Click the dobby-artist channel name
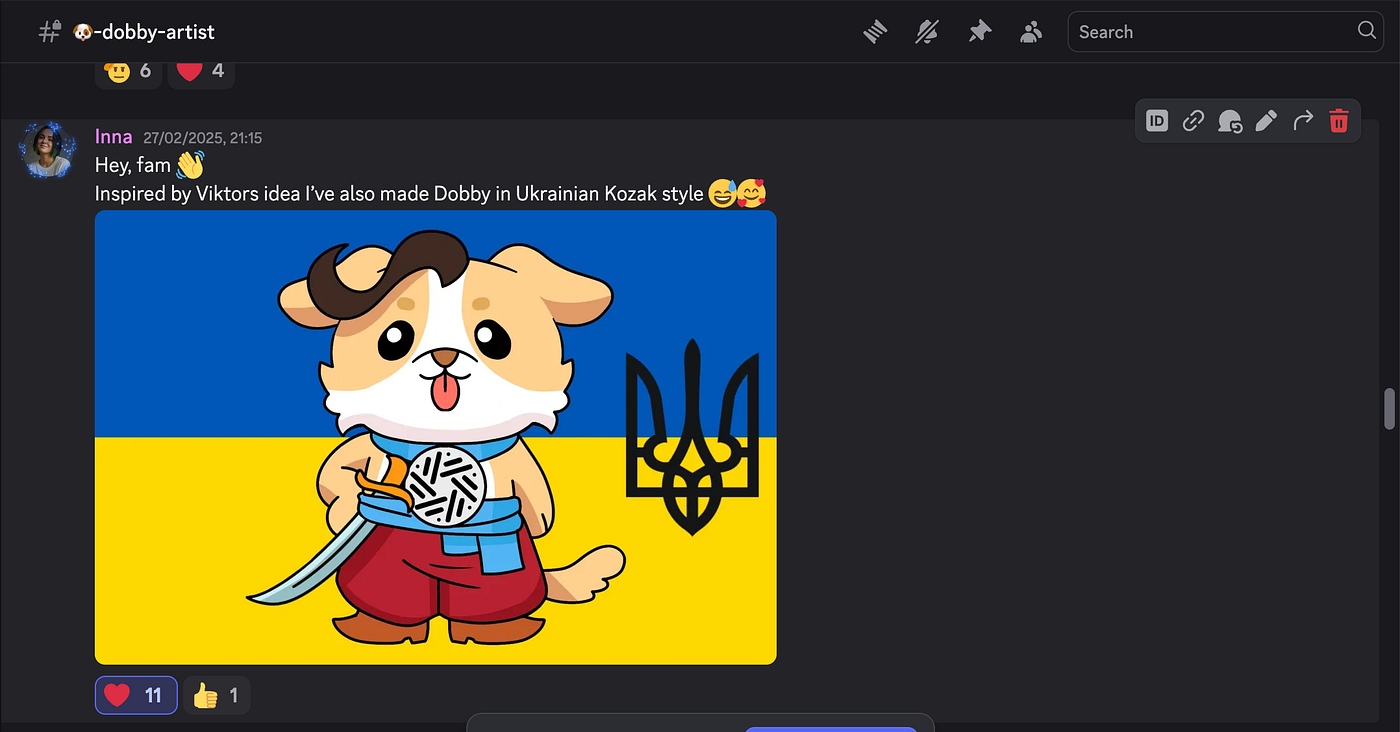The width and height of the screenshot is (1400, 732). pyautogui.click(x=144, y=32)
